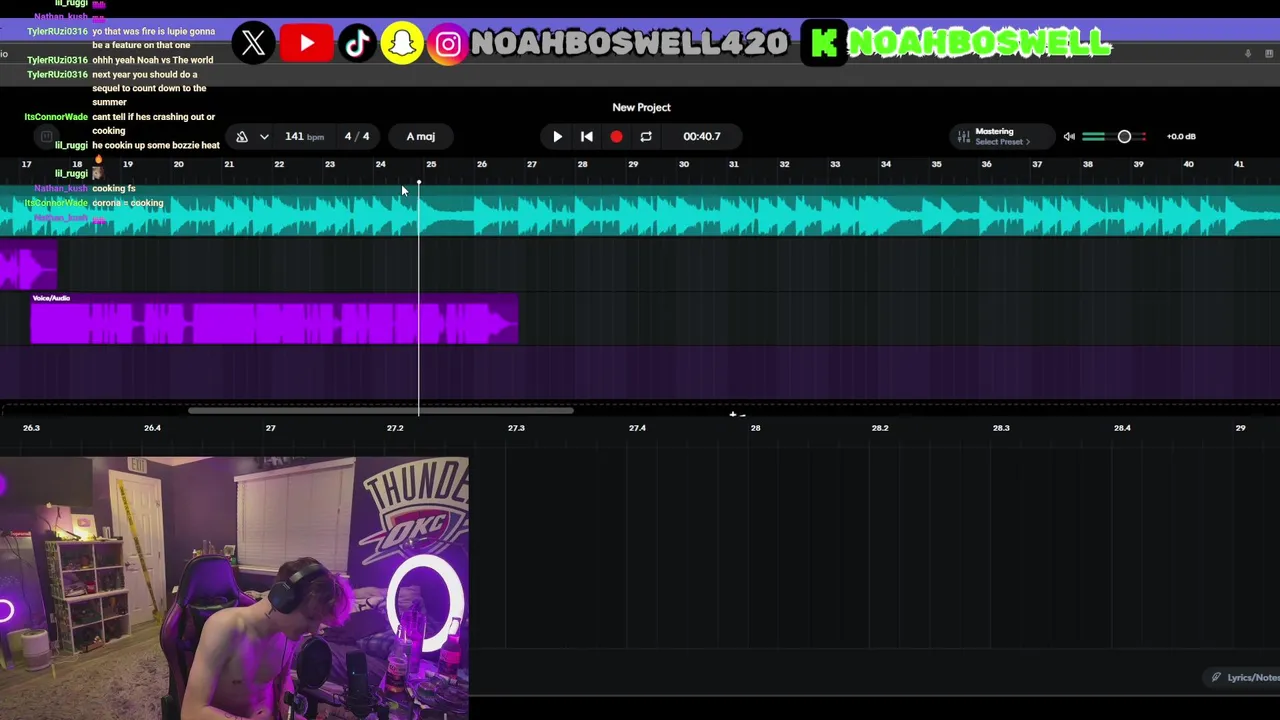The width and height of the screenshot is (1280, 720).
Task: Expand the metronome options chevron
Action: (x=264, y=137)
